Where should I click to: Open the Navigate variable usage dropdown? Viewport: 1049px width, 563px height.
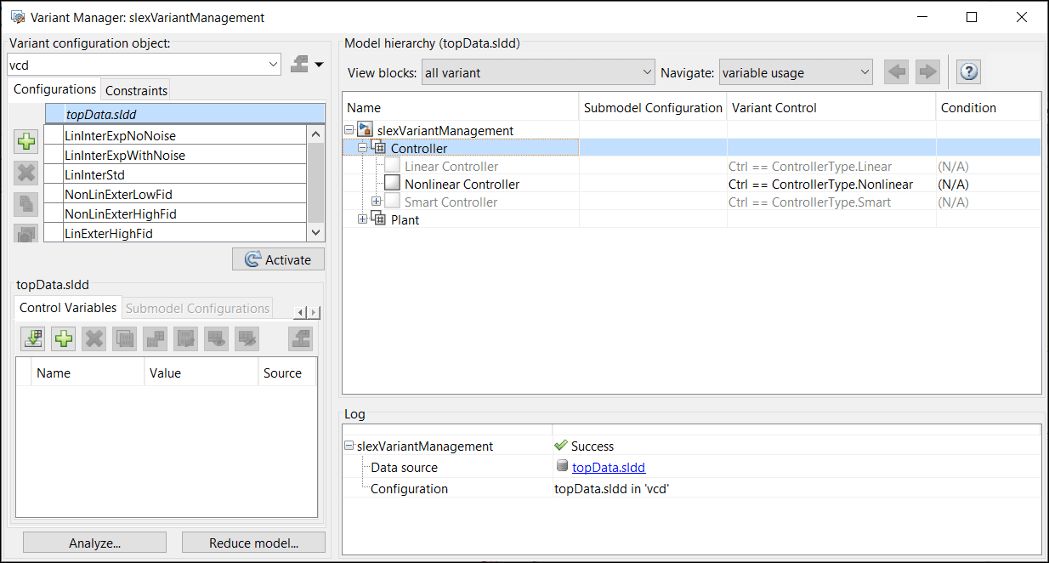pyautogui.click(x=864, y=72)
